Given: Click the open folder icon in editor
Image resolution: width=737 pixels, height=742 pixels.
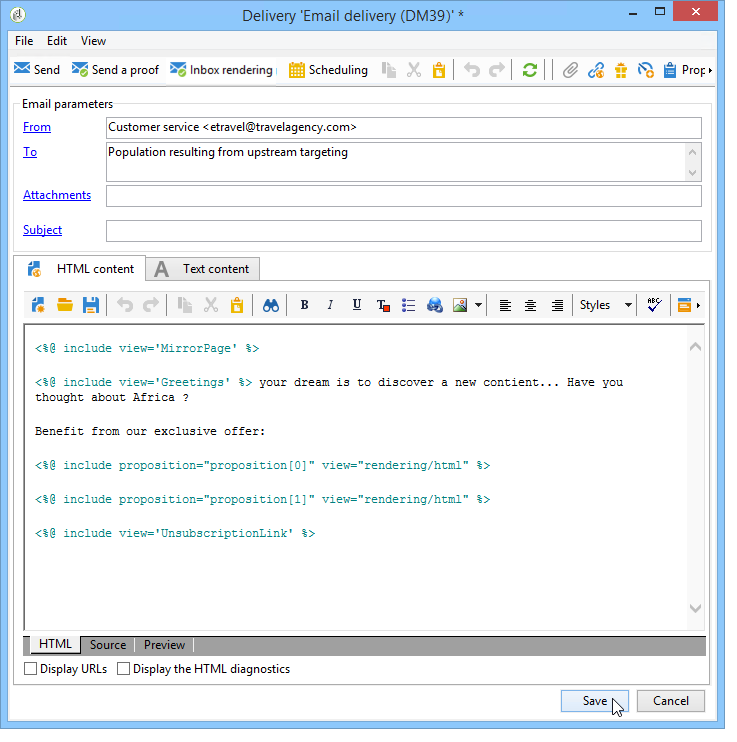Looking at the screenshot, I should pos(65,305).
